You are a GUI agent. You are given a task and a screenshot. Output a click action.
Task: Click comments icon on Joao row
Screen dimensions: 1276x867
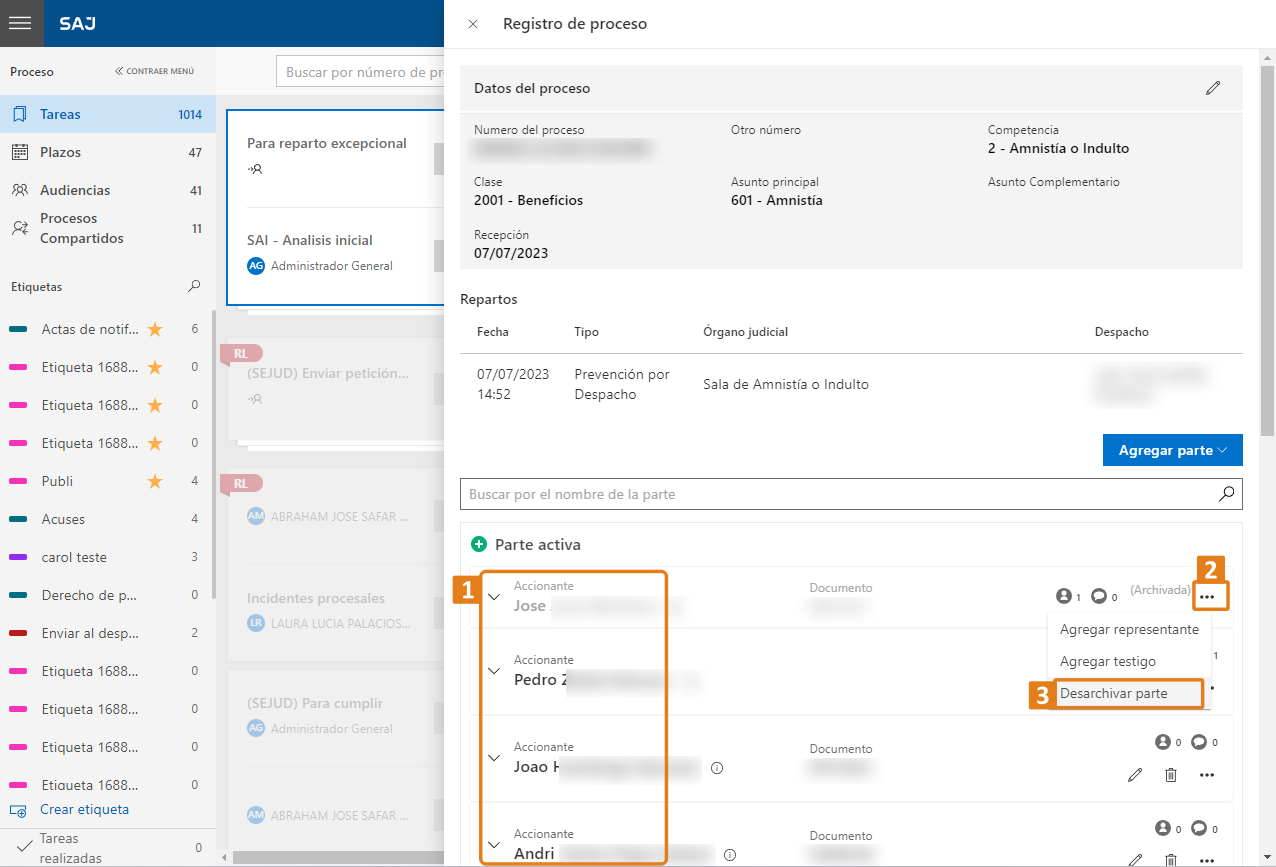pos(1198,742)
